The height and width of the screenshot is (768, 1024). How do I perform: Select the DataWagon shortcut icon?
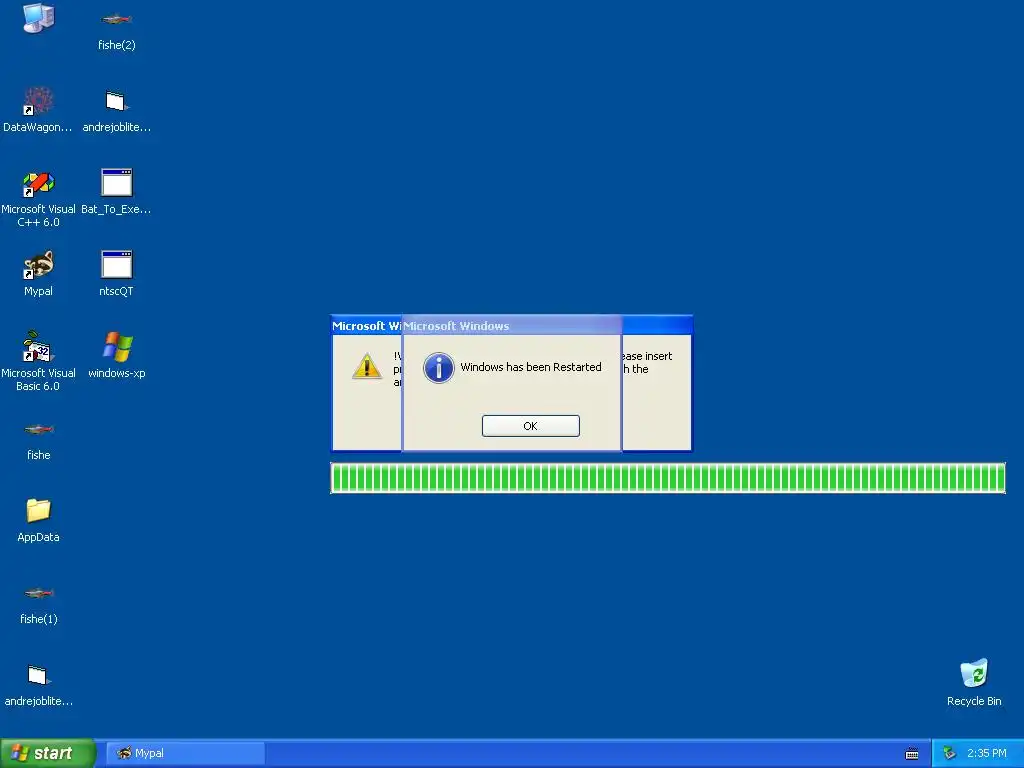(38, 110)
